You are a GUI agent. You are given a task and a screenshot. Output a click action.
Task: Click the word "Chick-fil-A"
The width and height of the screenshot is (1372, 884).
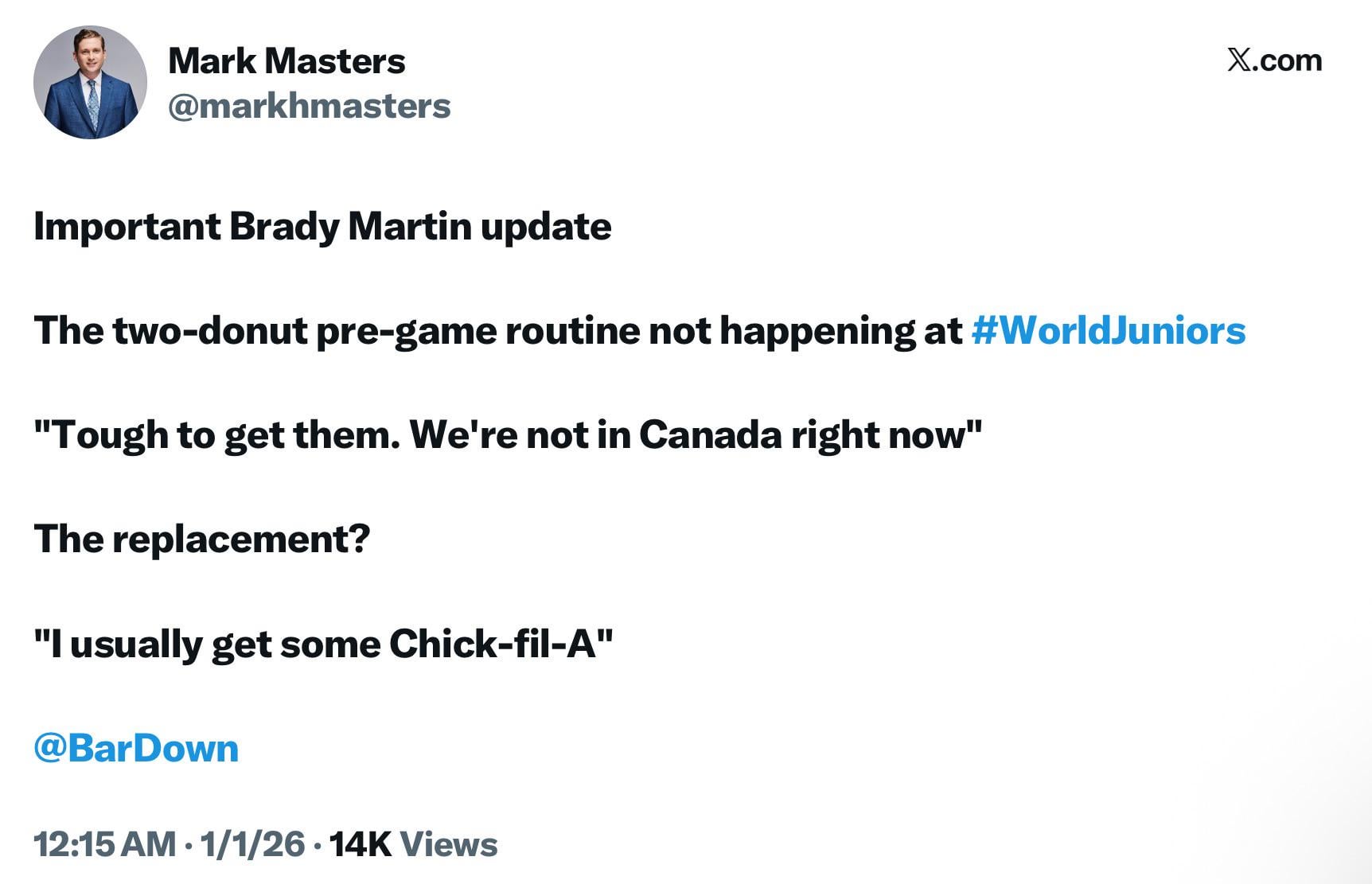pos(493,644)
